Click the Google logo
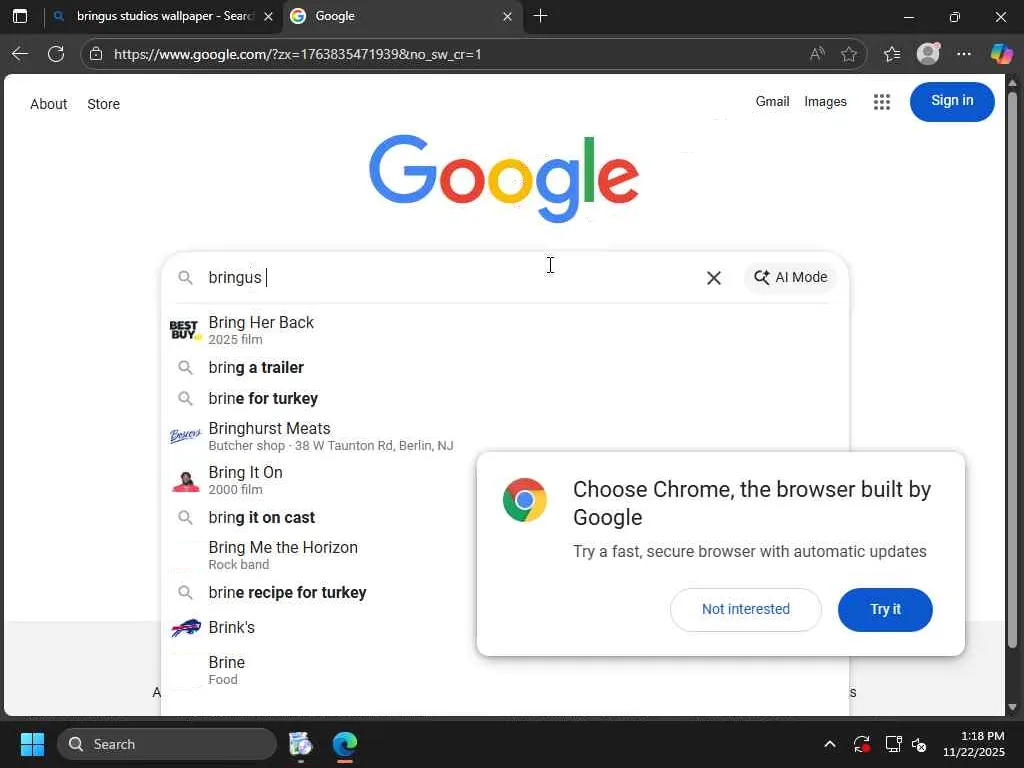Viewport: 1024px width, 768px height. coord(504,178)
